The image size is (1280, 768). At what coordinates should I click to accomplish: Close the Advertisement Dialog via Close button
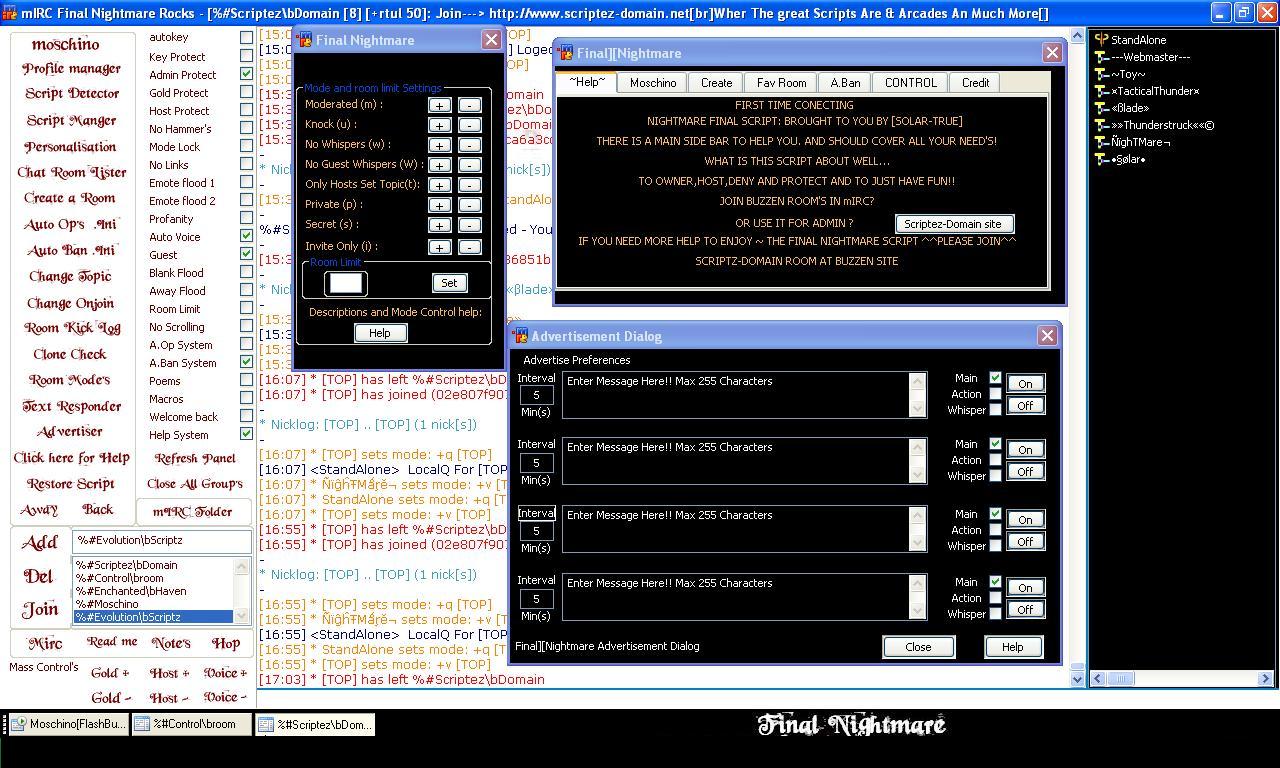pos(918,647)
